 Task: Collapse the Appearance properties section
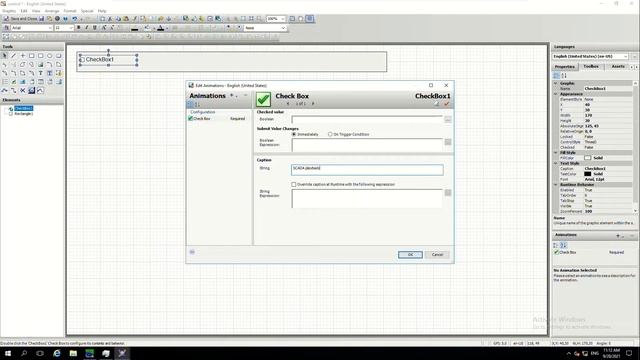coord(556,94)
